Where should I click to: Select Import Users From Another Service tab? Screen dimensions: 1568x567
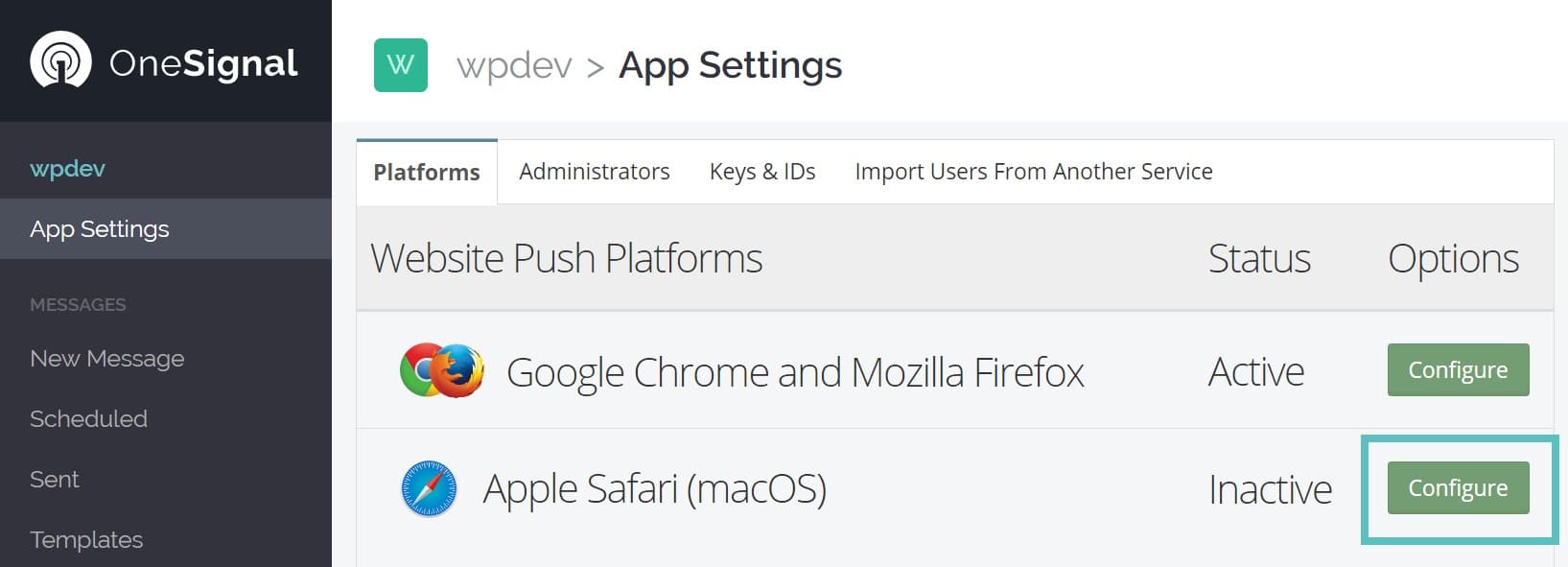pos(1033,172)
